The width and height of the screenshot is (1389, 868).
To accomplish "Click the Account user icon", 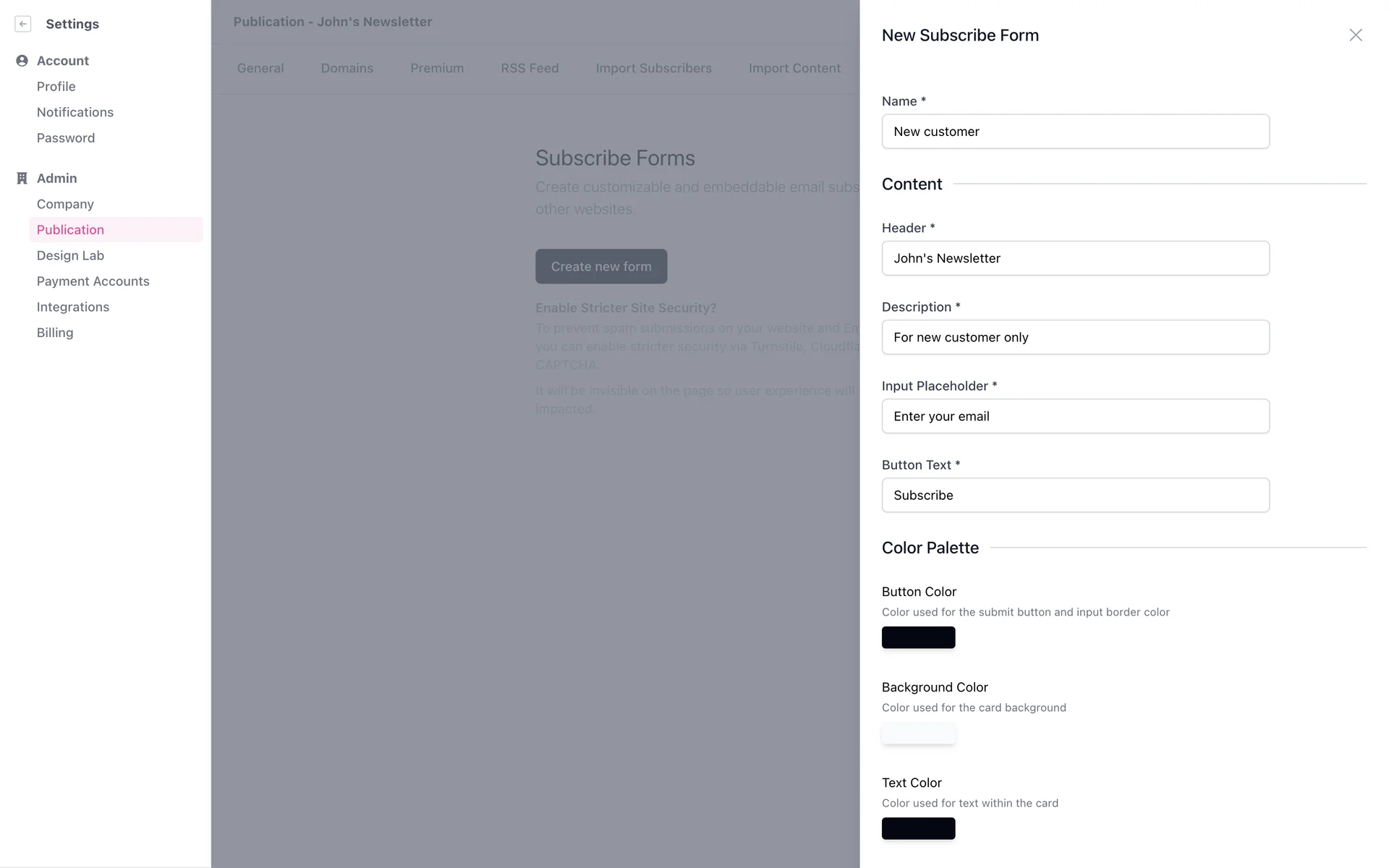I will 22,61.
